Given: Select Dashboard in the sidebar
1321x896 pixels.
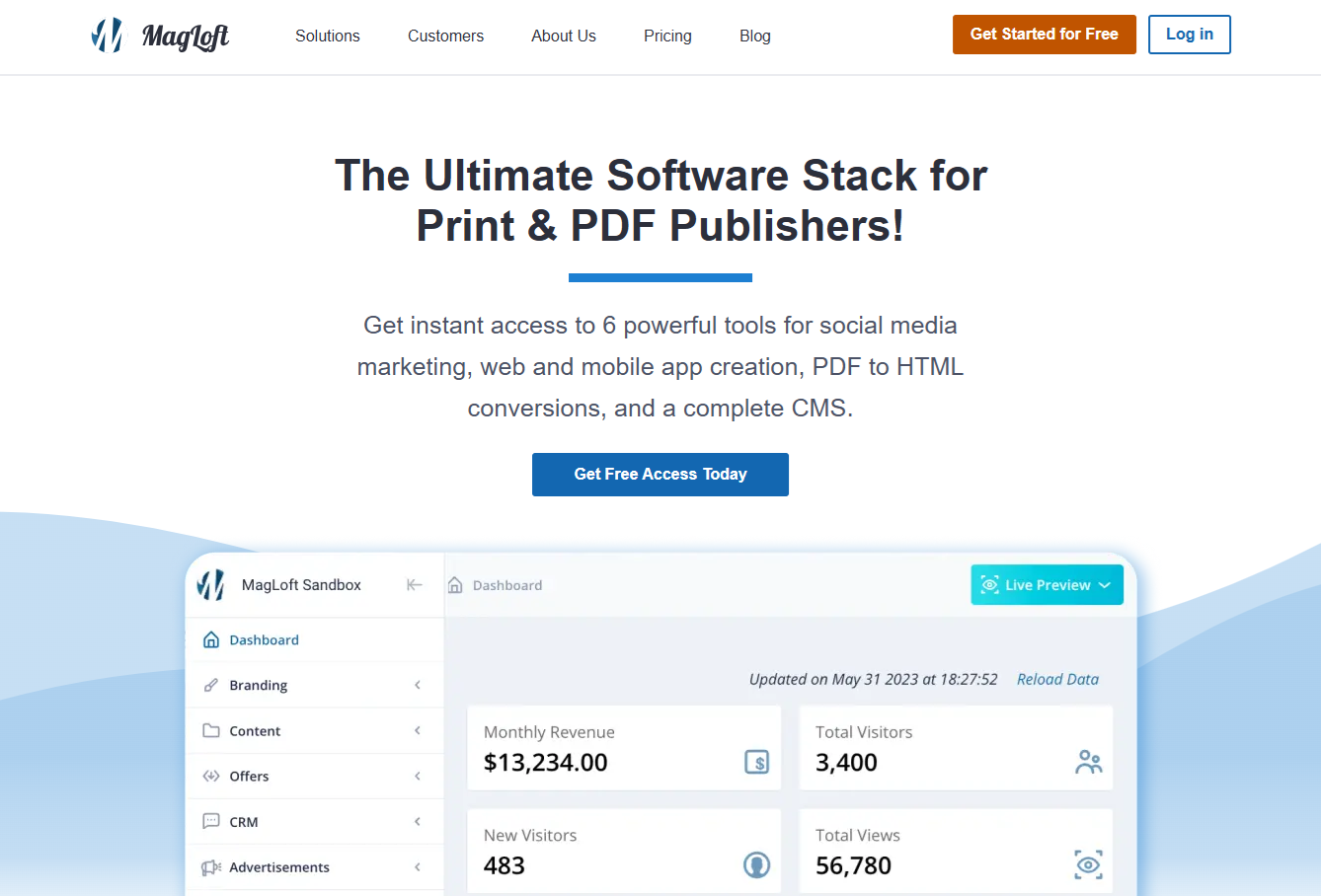Looking at the screenshot, I should pos(315,639).
